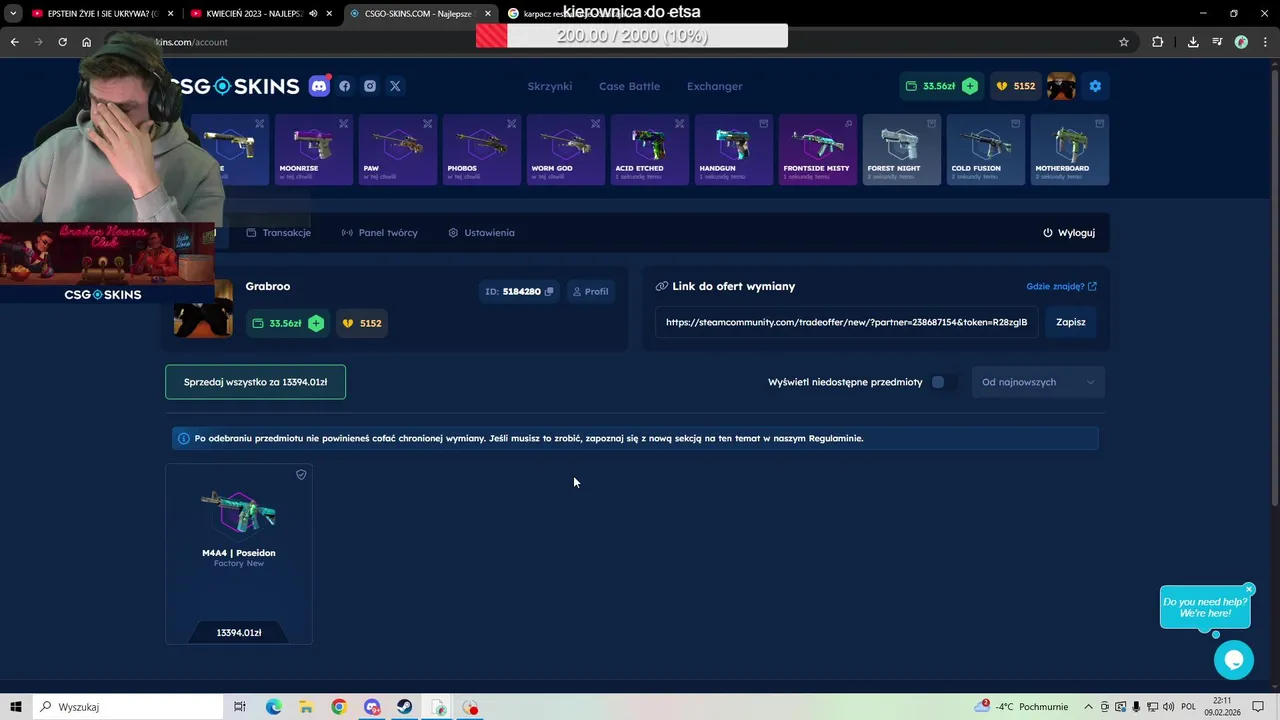Screen dimensions: 1280x720
Task: Open the COLD FUSION live drop card
Action: [986, 150]
